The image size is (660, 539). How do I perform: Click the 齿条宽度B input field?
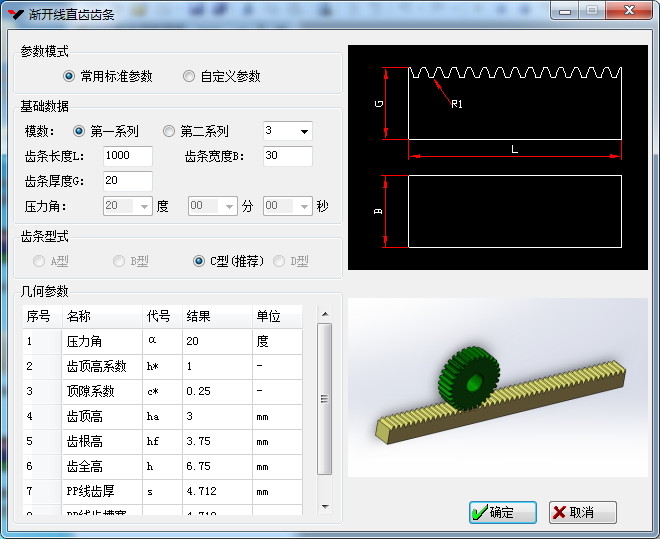click(x=287, y=156)
